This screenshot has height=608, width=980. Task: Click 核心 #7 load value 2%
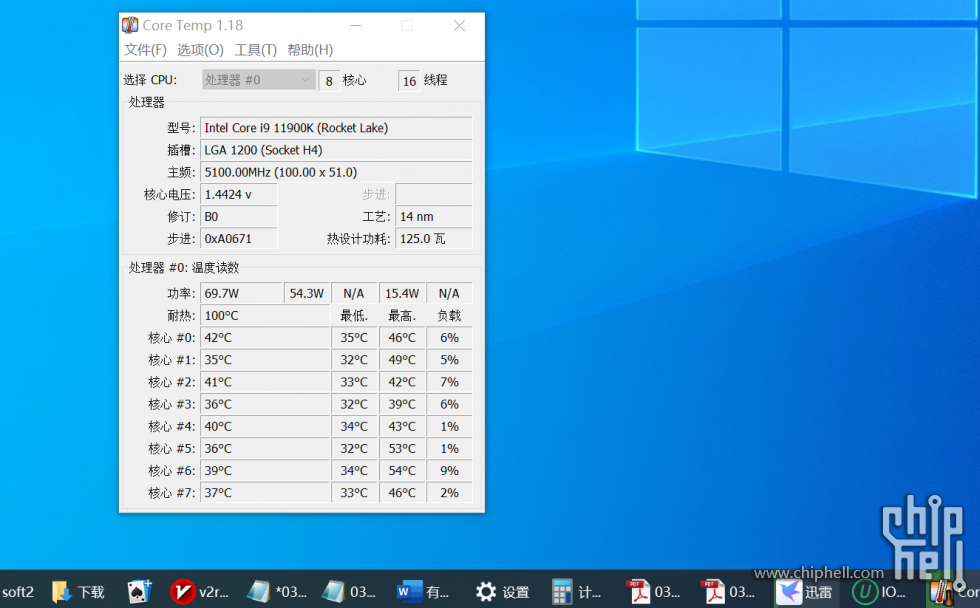[x=449, y=493]
